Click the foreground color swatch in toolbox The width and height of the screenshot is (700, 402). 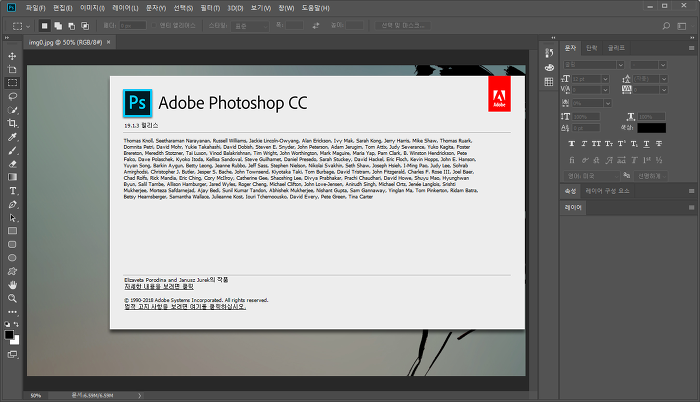tap(9, 335)
